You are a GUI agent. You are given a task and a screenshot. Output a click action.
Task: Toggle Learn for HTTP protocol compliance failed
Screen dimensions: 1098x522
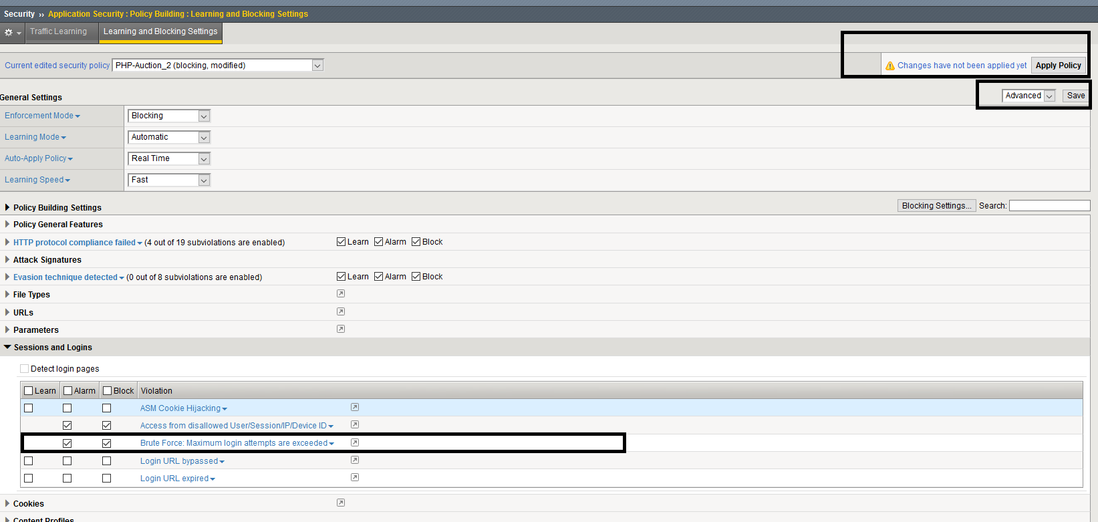pyautogui.click(x=341, y=242)
